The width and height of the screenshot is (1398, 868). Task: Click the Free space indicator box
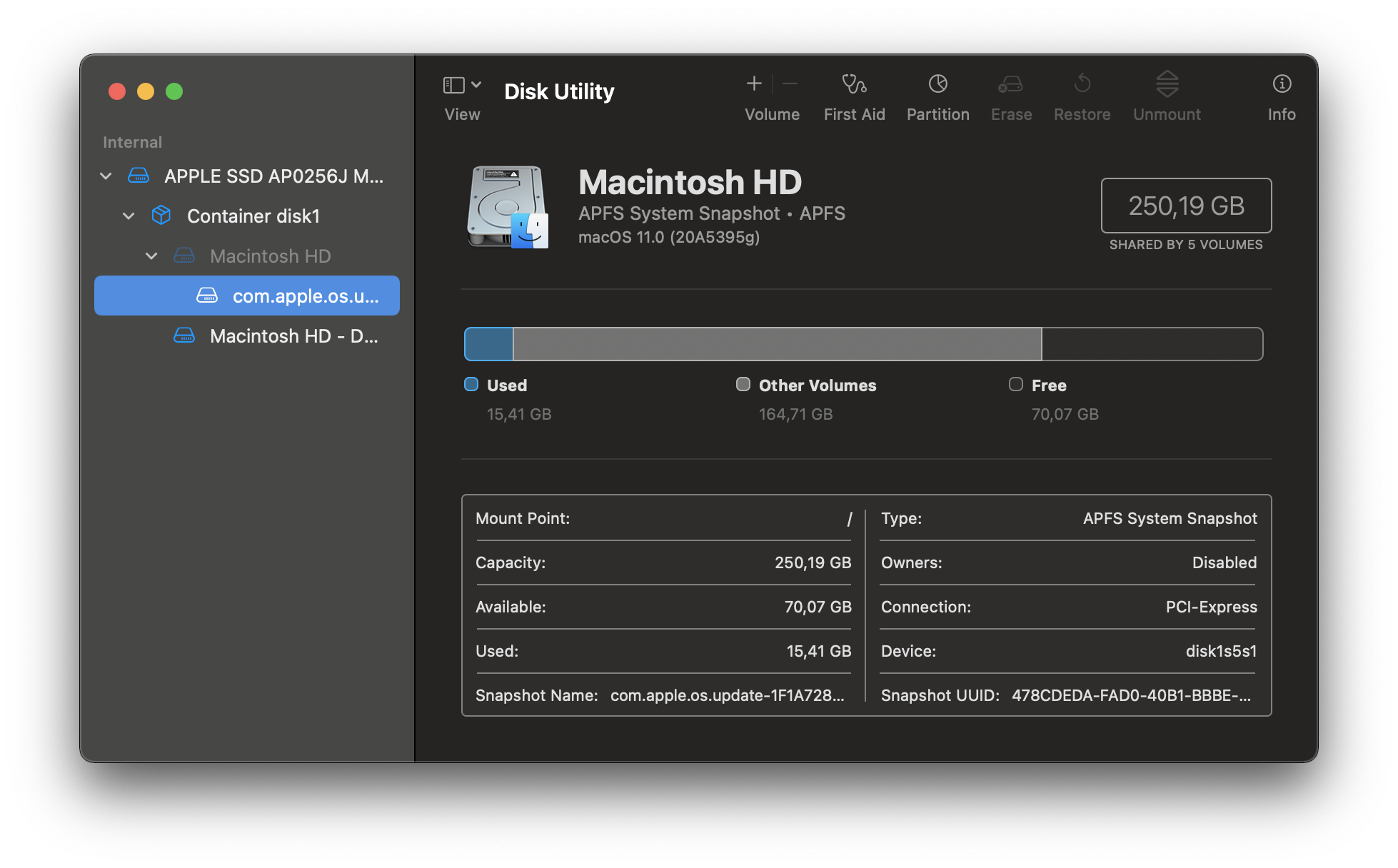point(1016,385)
